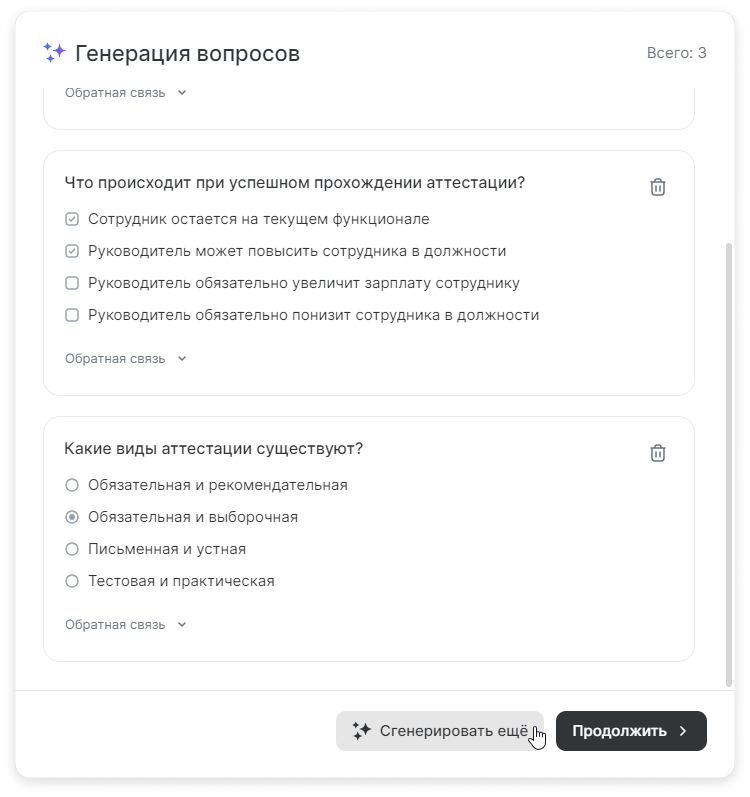The width and height of the screenshot is (750, 797).
Task: Click the arrow icon in Продолжить button
Action: click(683, 731)
